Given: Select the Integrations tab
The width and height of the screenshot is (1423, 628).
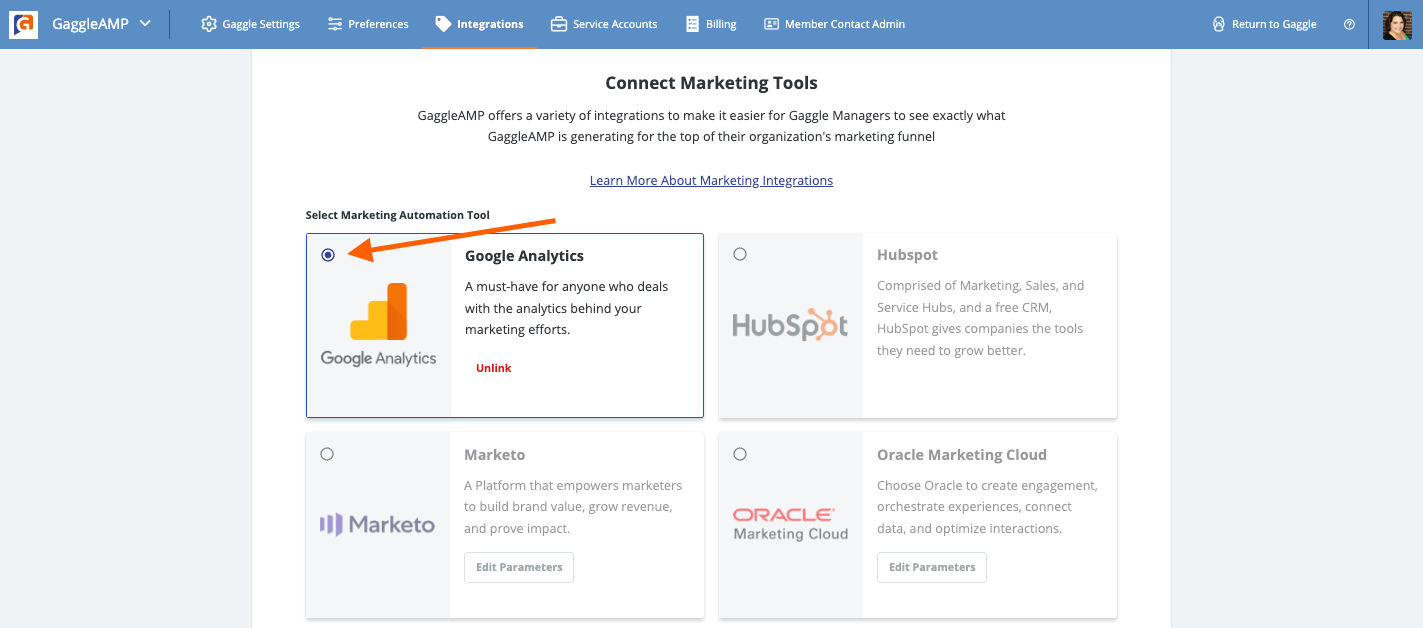Looking at the screenshot, I should [x=480, y=24].
